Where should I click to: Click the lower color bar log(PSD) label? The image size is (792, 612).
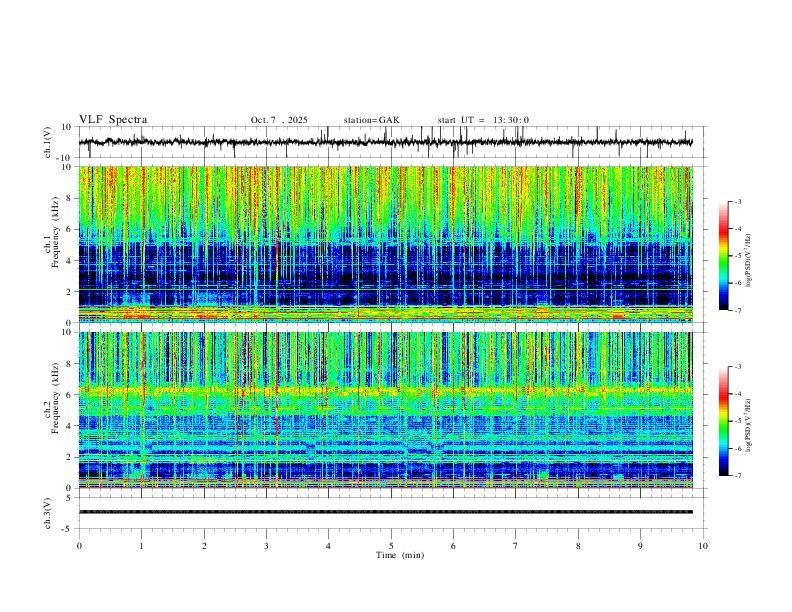click(x=748, y=425)
